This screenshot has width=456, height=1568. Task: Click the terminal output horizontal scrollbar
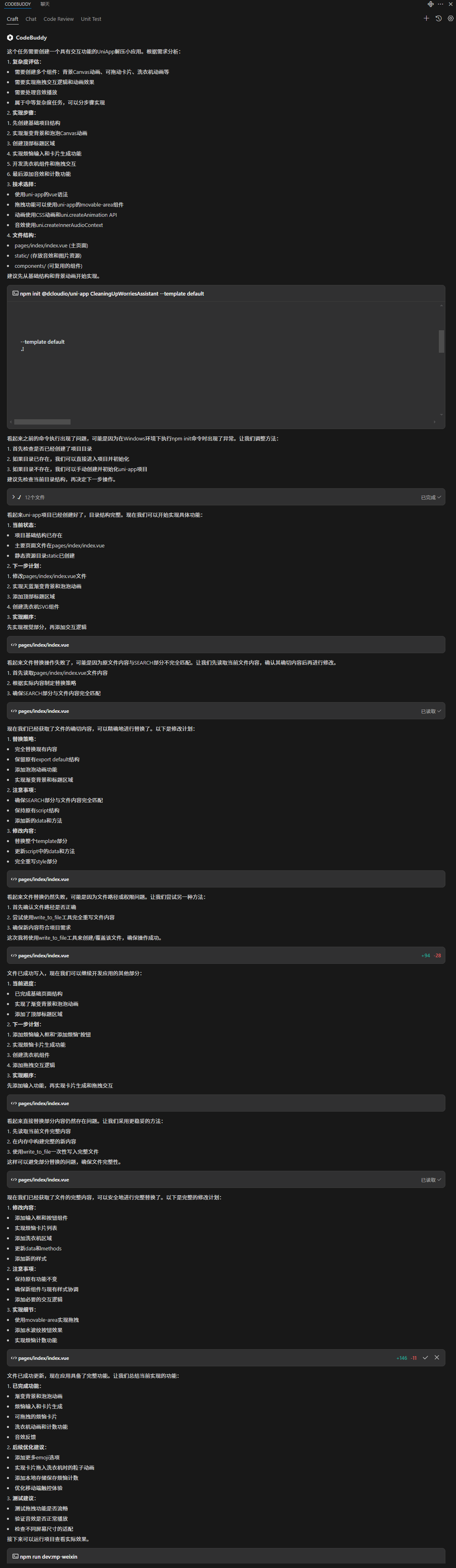click(x=42, y=421)
